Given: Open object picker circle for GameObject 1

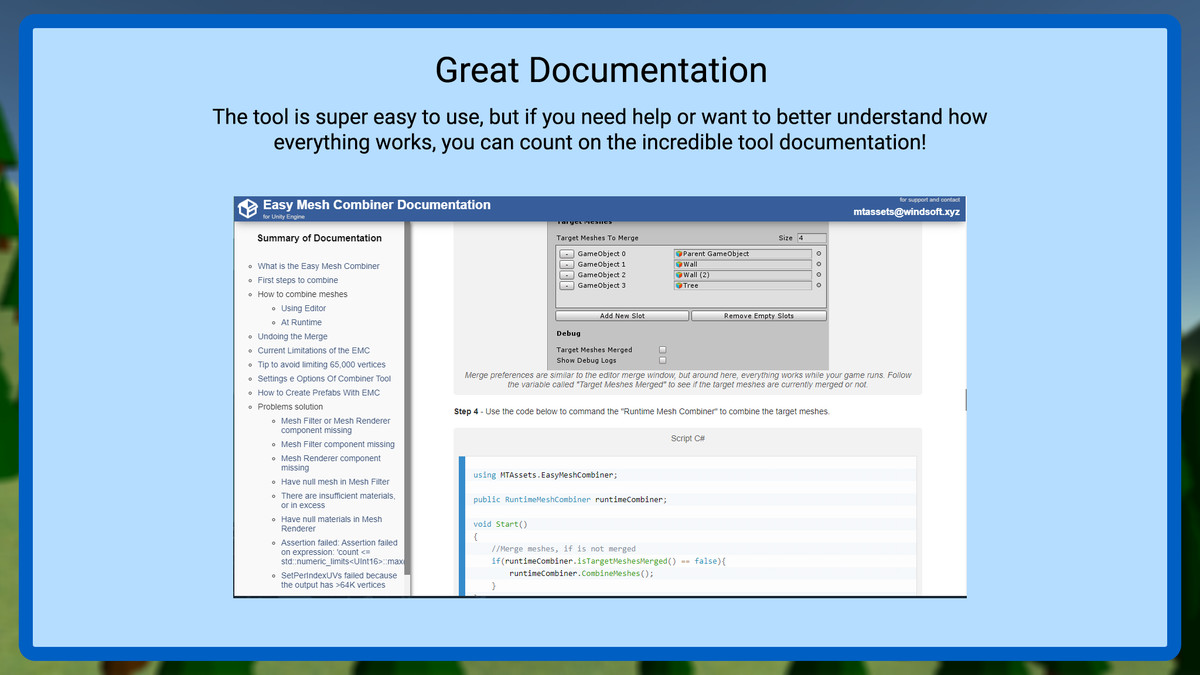Looking at the screenshot, I should (819, 265).
